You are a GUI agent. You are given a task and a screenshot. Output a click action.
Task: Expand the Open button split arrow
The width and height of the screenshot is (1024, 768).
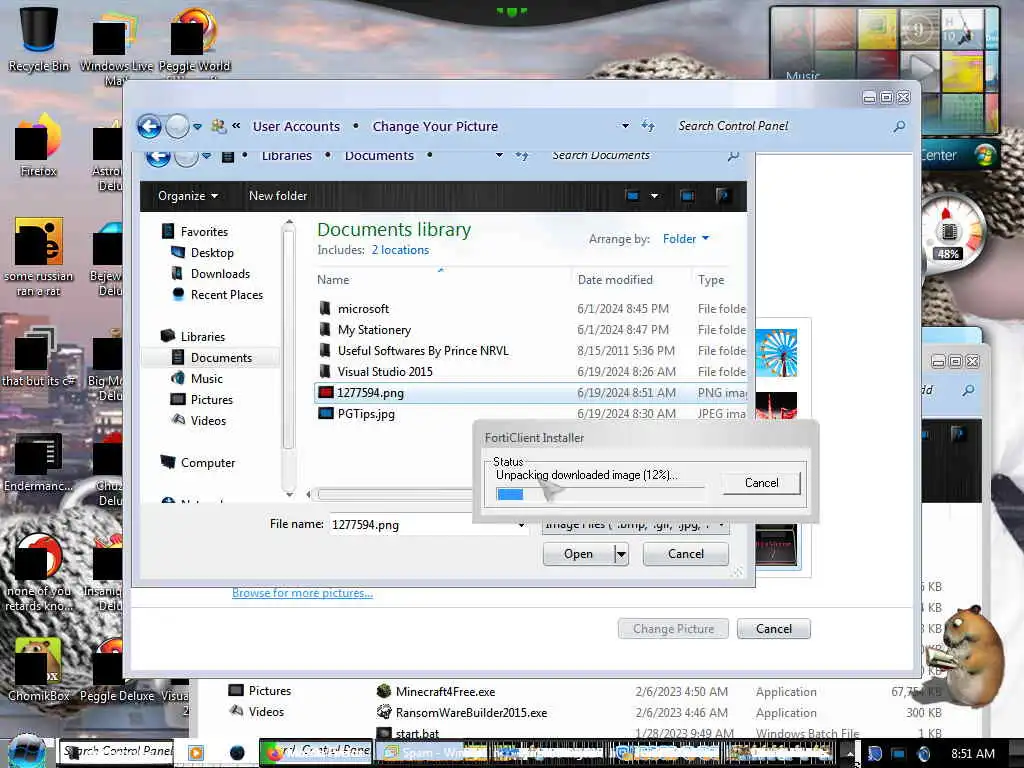tap(621, 554)
